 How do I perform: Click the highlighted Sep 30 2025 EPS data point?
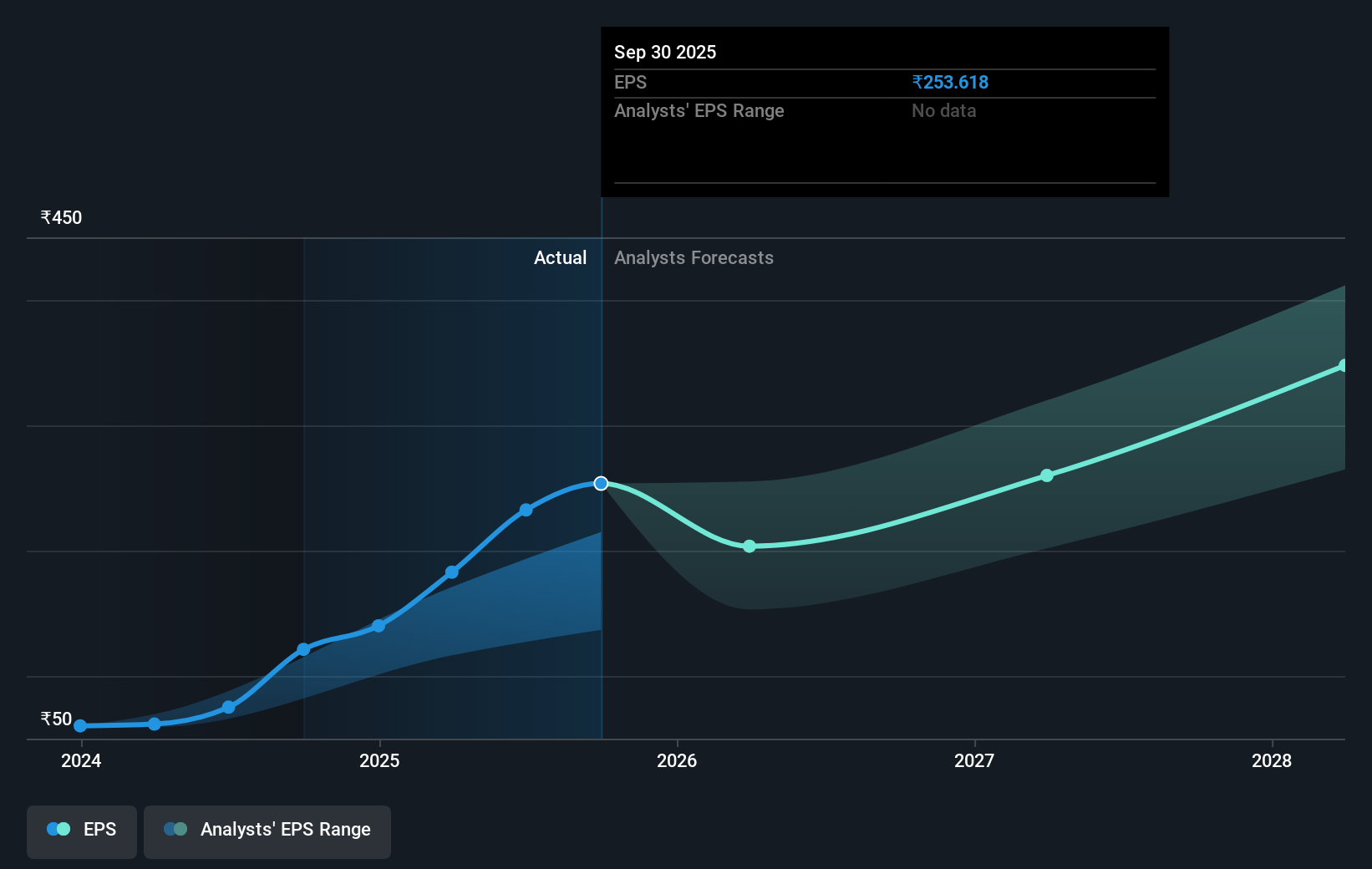(601, 483)
